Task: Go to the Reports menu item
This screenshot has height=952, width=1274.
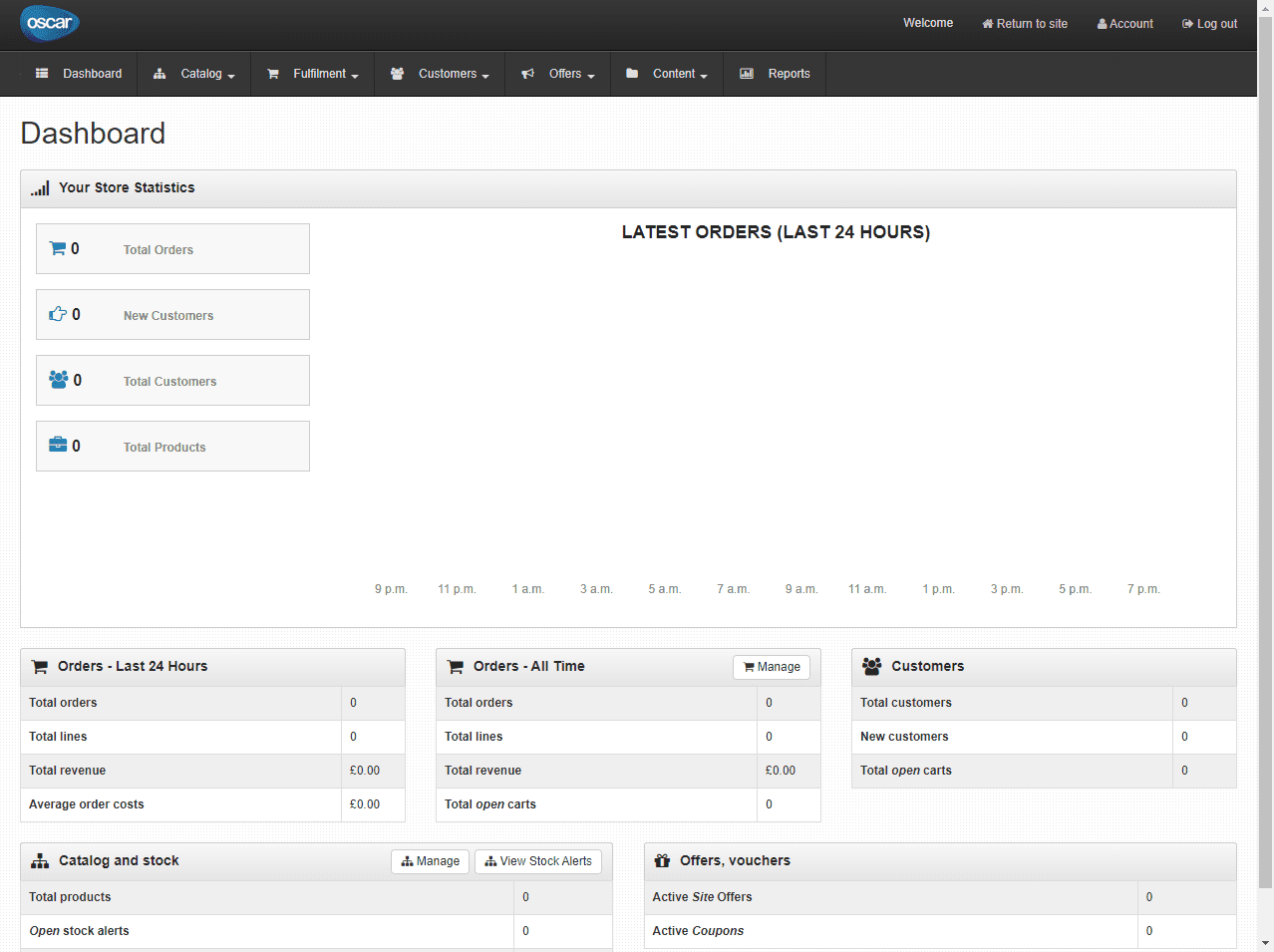Action: [775, 74]
